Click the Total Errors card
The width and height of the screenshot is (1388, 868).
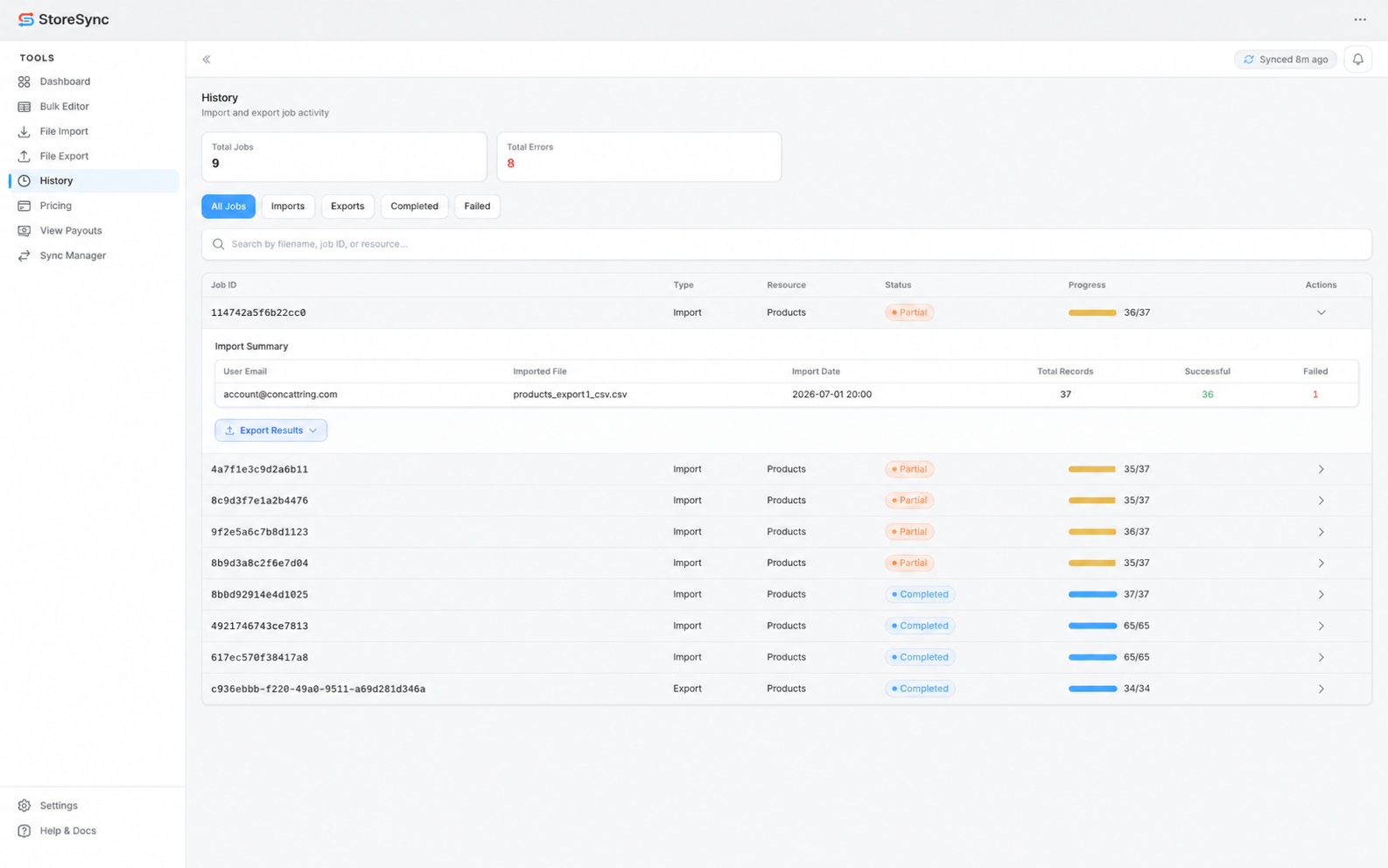click(639, 157)
